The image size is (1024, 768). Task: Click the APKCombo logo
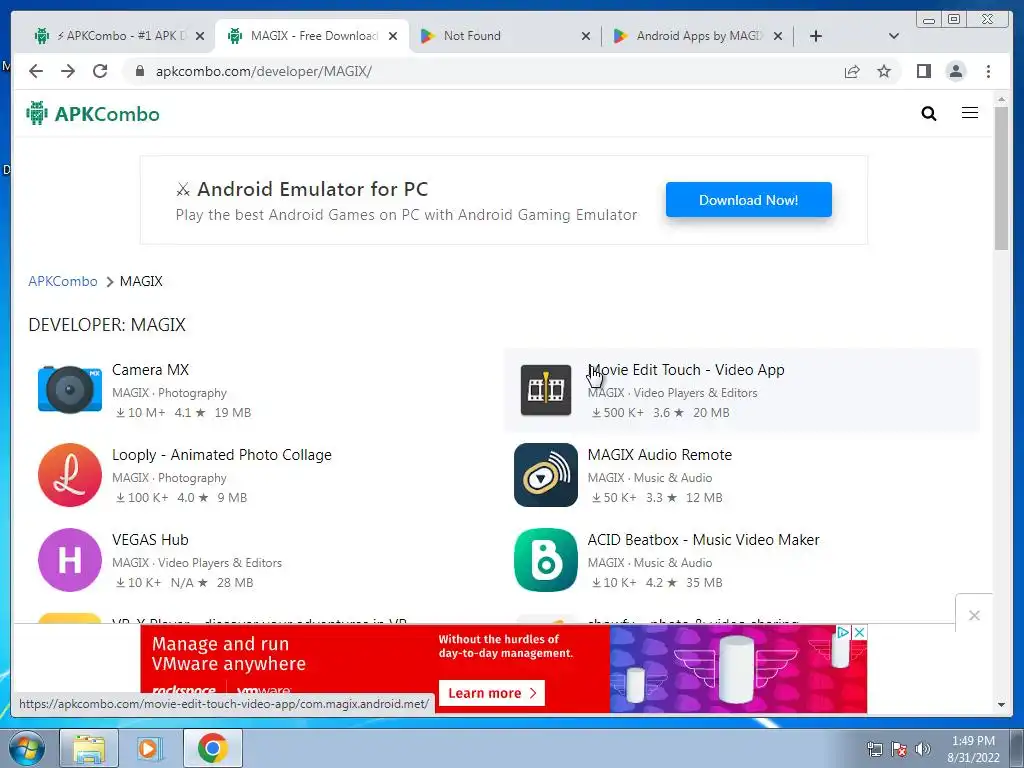[93, 114]
